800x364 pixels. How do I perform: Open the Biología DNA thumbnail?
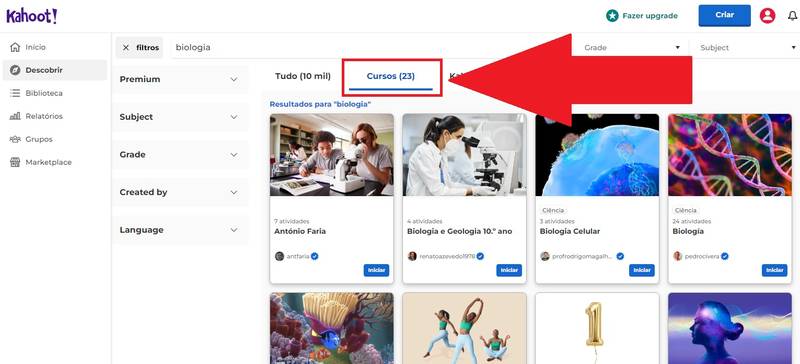coord(730,155)
